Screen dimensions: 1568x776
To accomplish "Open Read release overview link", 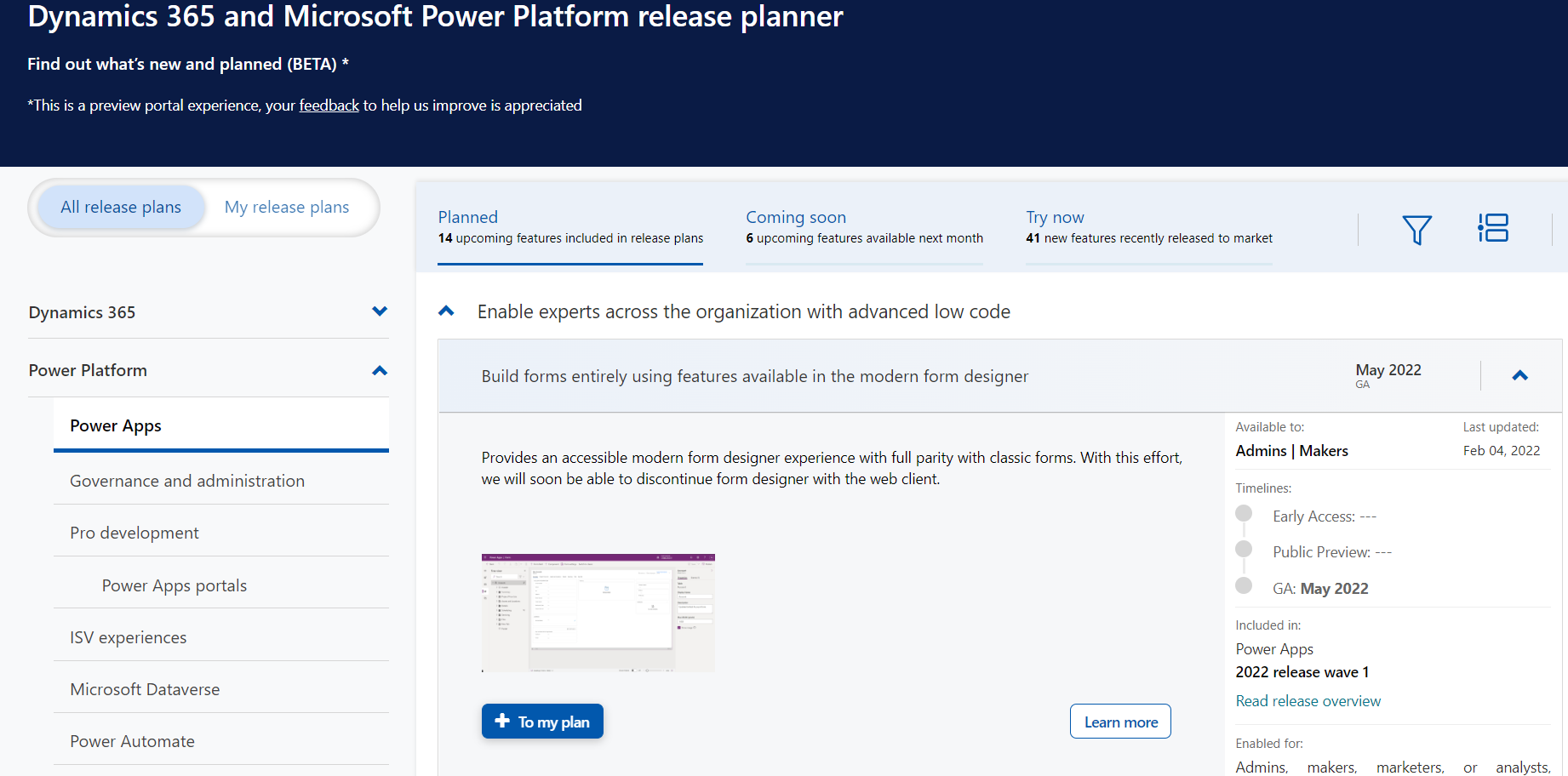I will coord(1308,701).
